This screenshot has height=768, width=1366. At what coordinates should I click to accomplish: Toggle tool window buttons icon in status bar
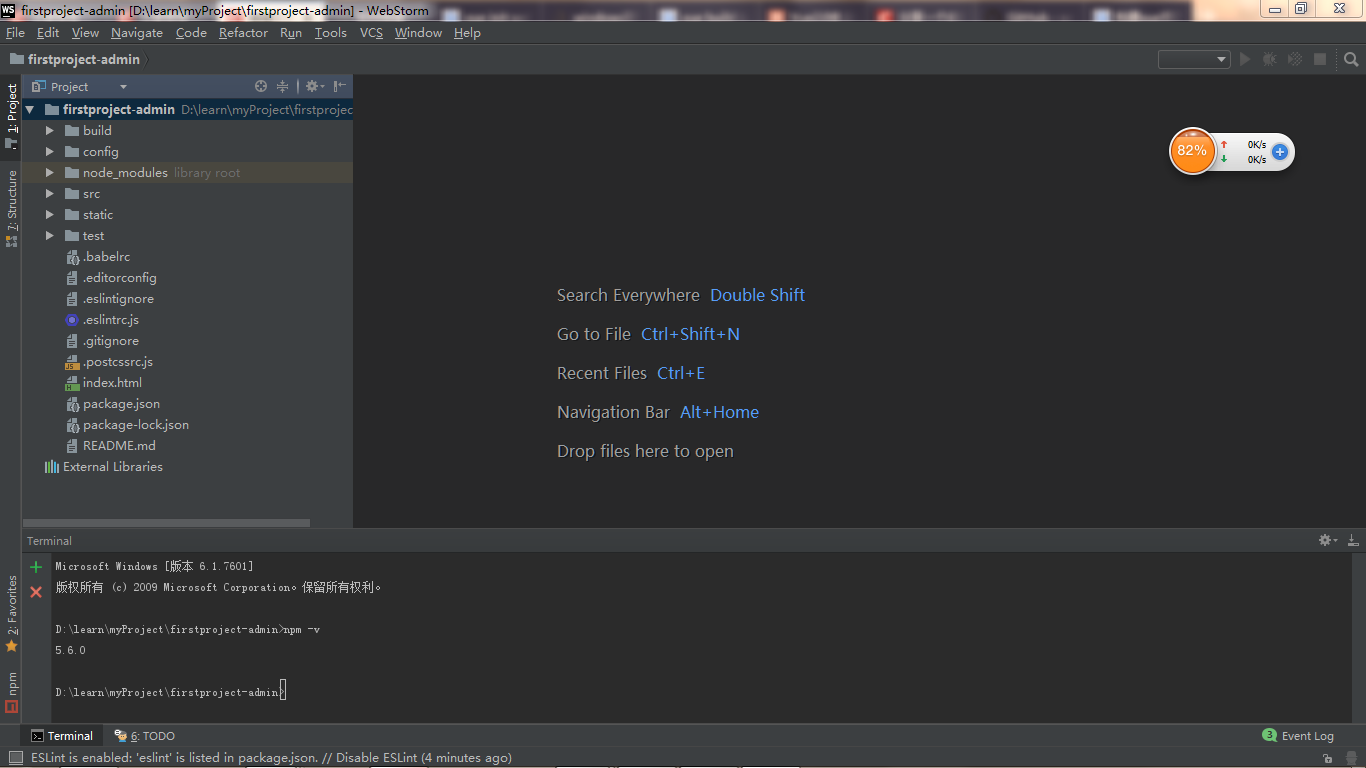[15, 758]
